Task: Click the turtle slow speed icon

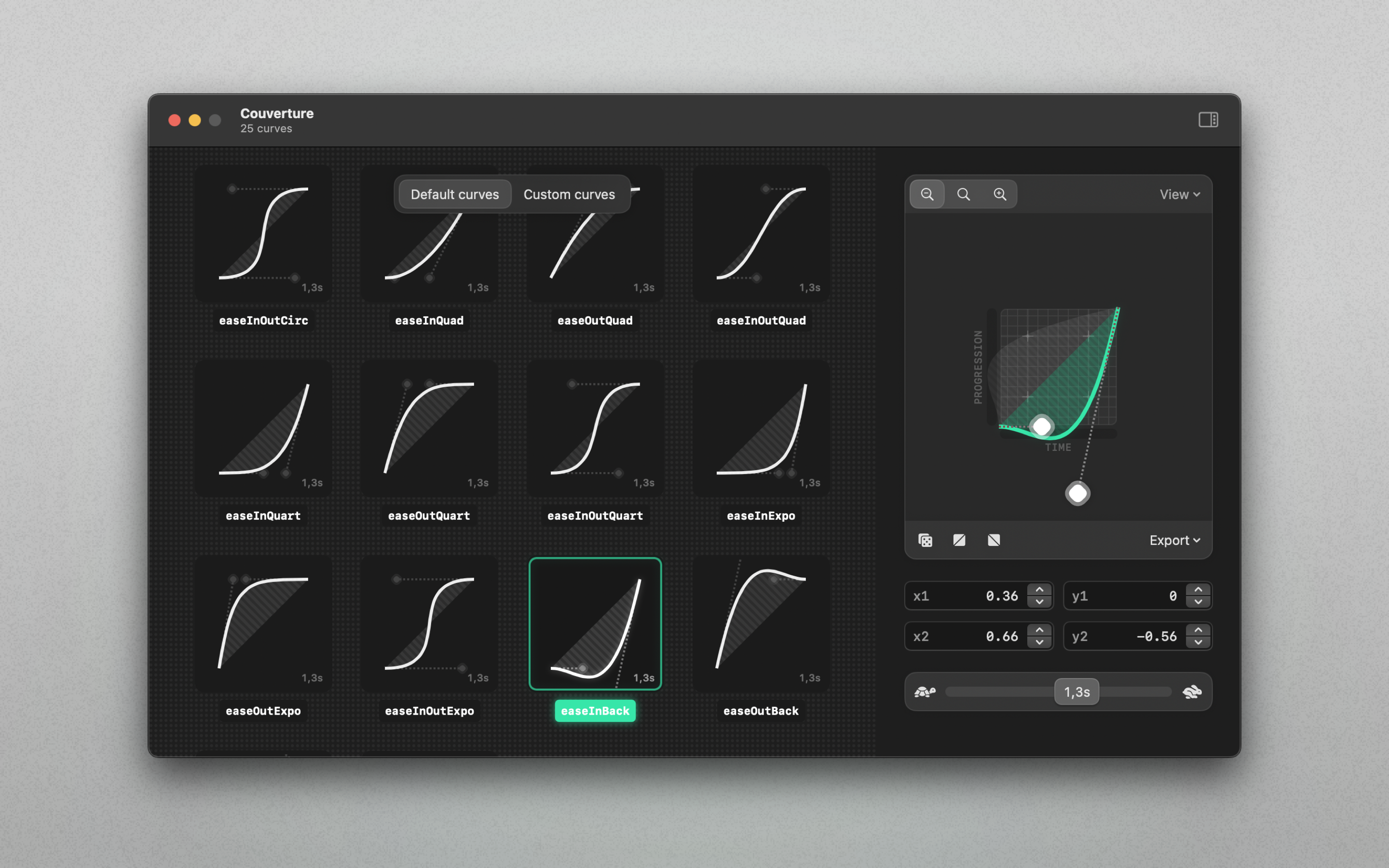Action: pos(925,692)
